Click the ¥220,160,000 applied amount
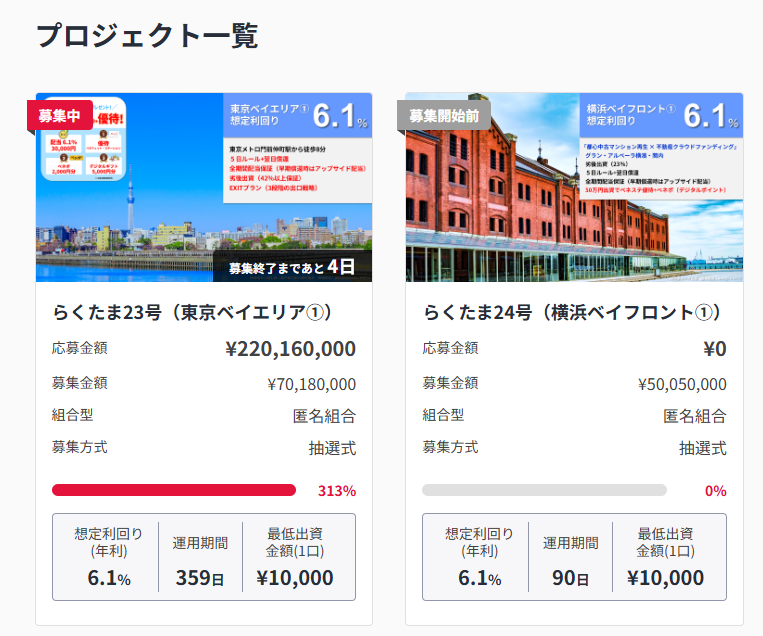This screenshot has height=636, width=763. tap(291, 349)
